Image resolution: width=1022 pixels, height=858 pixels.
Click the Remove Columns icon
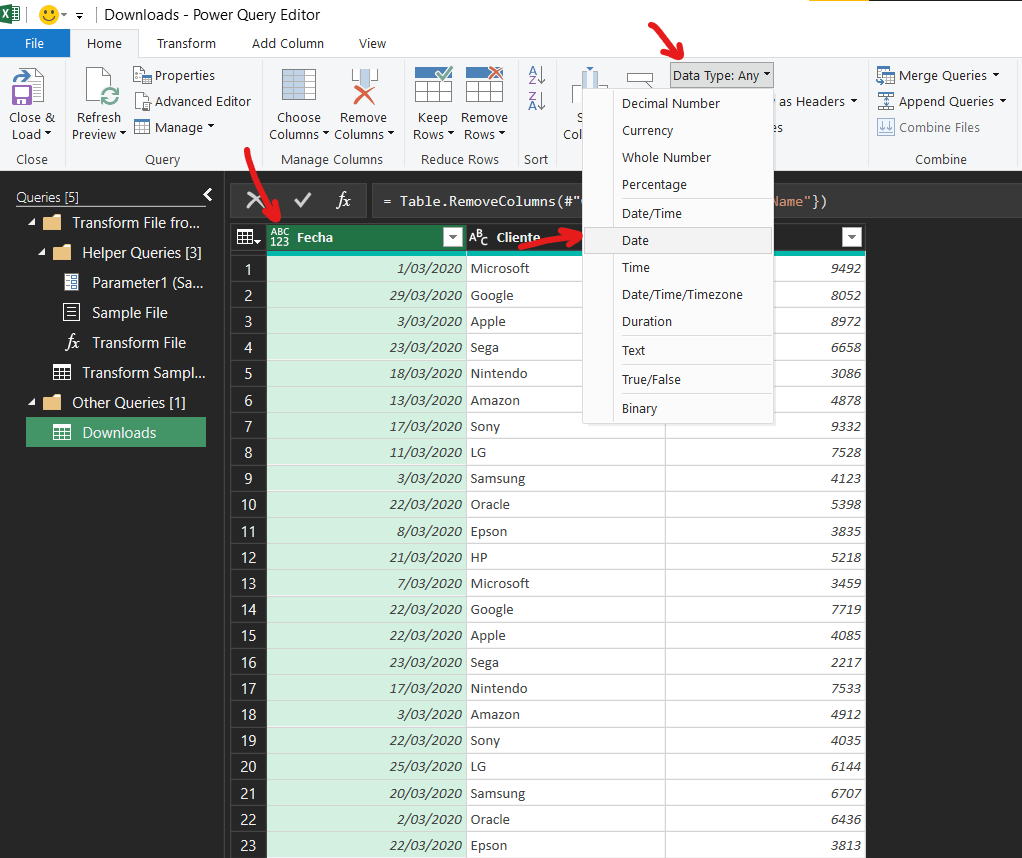(364, 86)
